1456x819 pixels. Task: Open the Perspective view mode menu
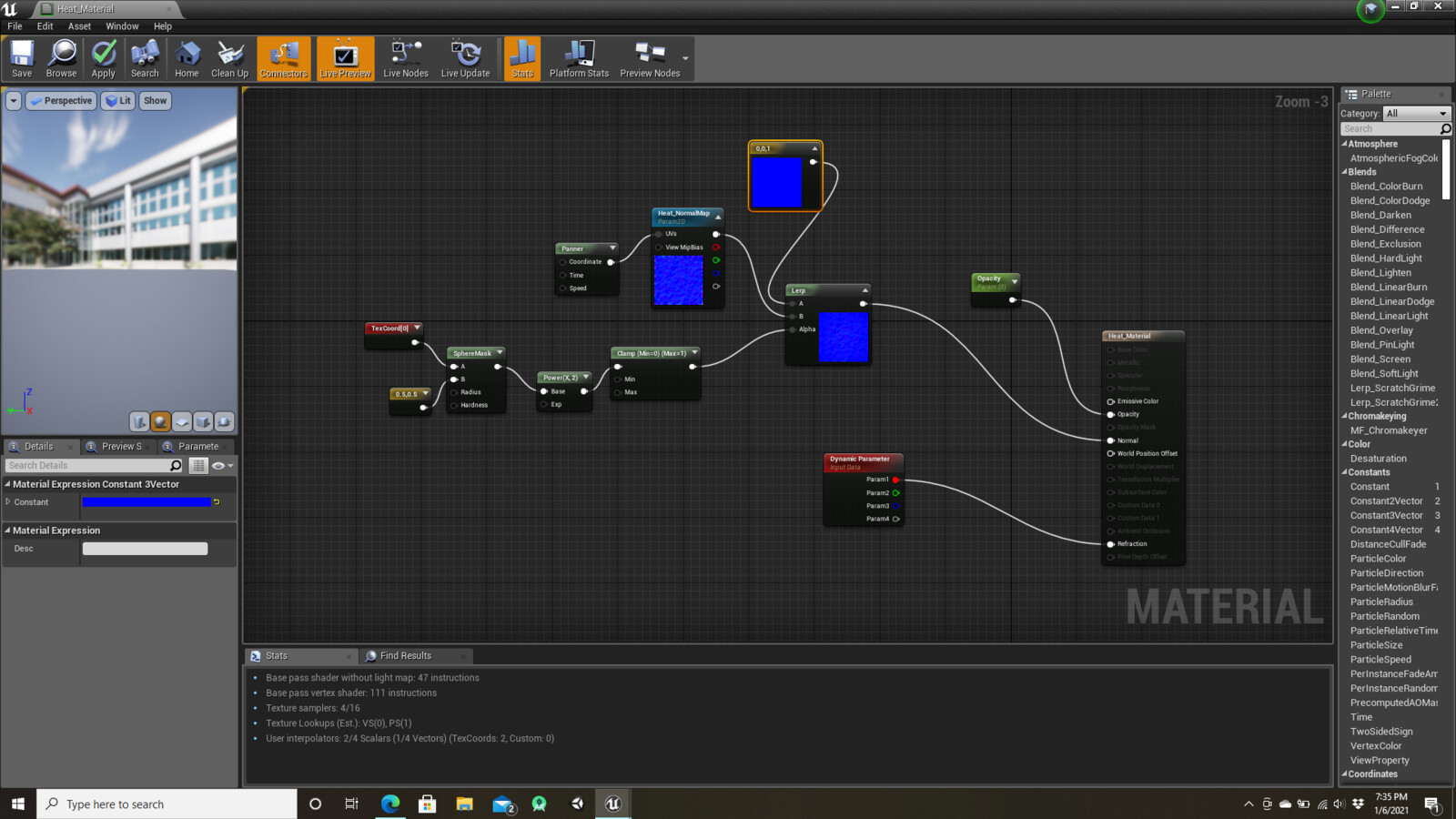61,101
